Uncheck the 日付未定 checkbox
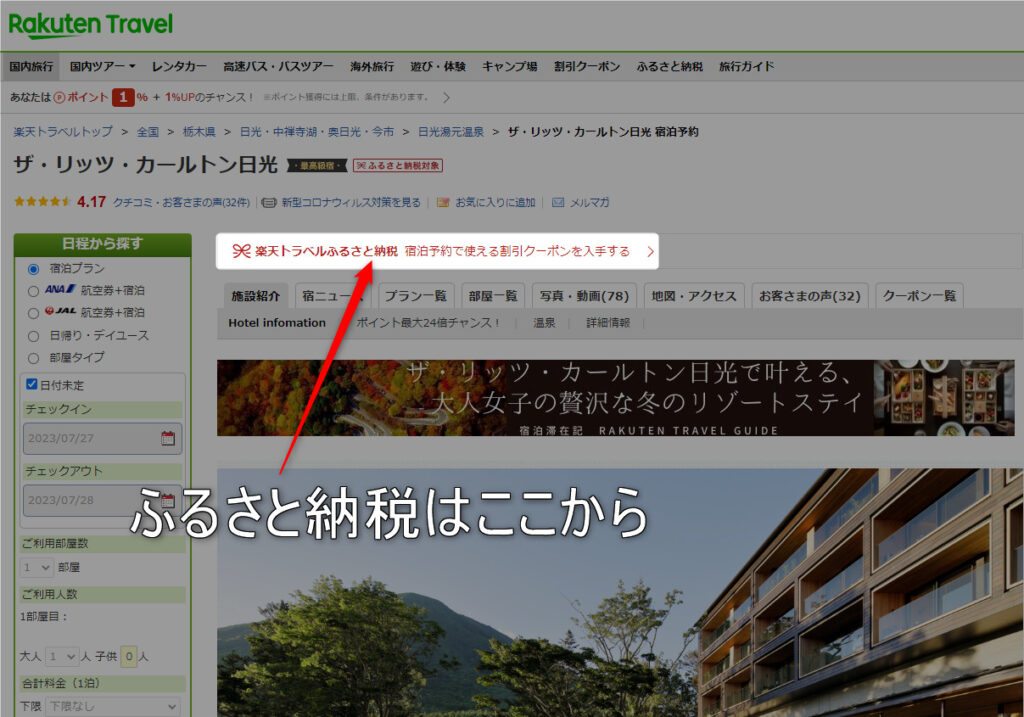This screenshot has height=717, width=1024. tap(32, 384)
